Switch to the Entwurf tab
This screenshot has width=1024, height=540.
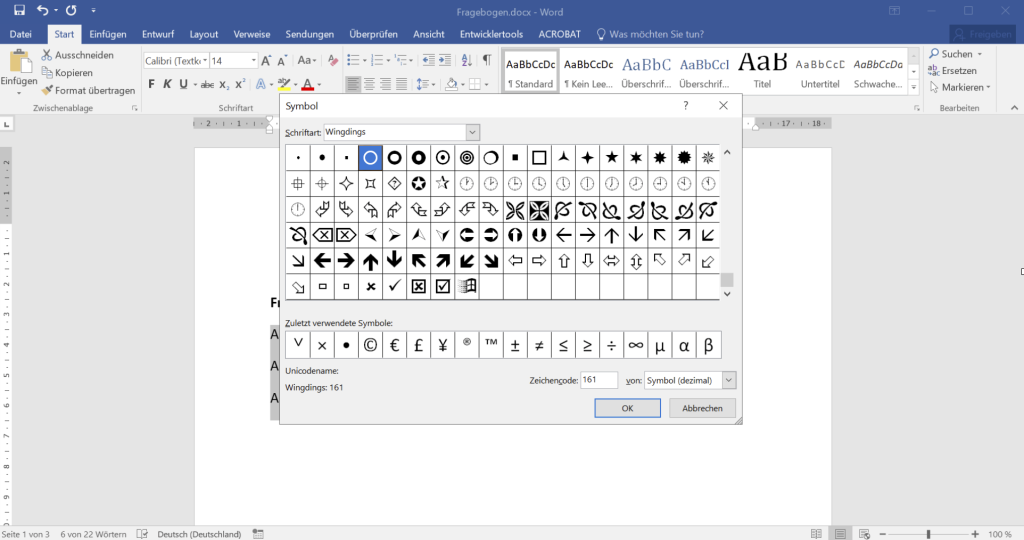(158, 34)
